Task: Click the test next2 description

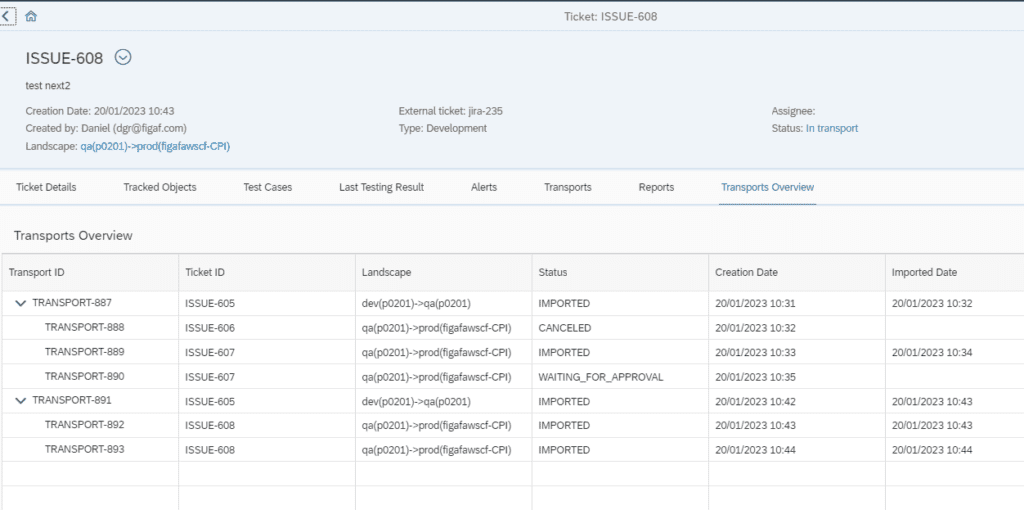Action: click(x=48, y=86)
